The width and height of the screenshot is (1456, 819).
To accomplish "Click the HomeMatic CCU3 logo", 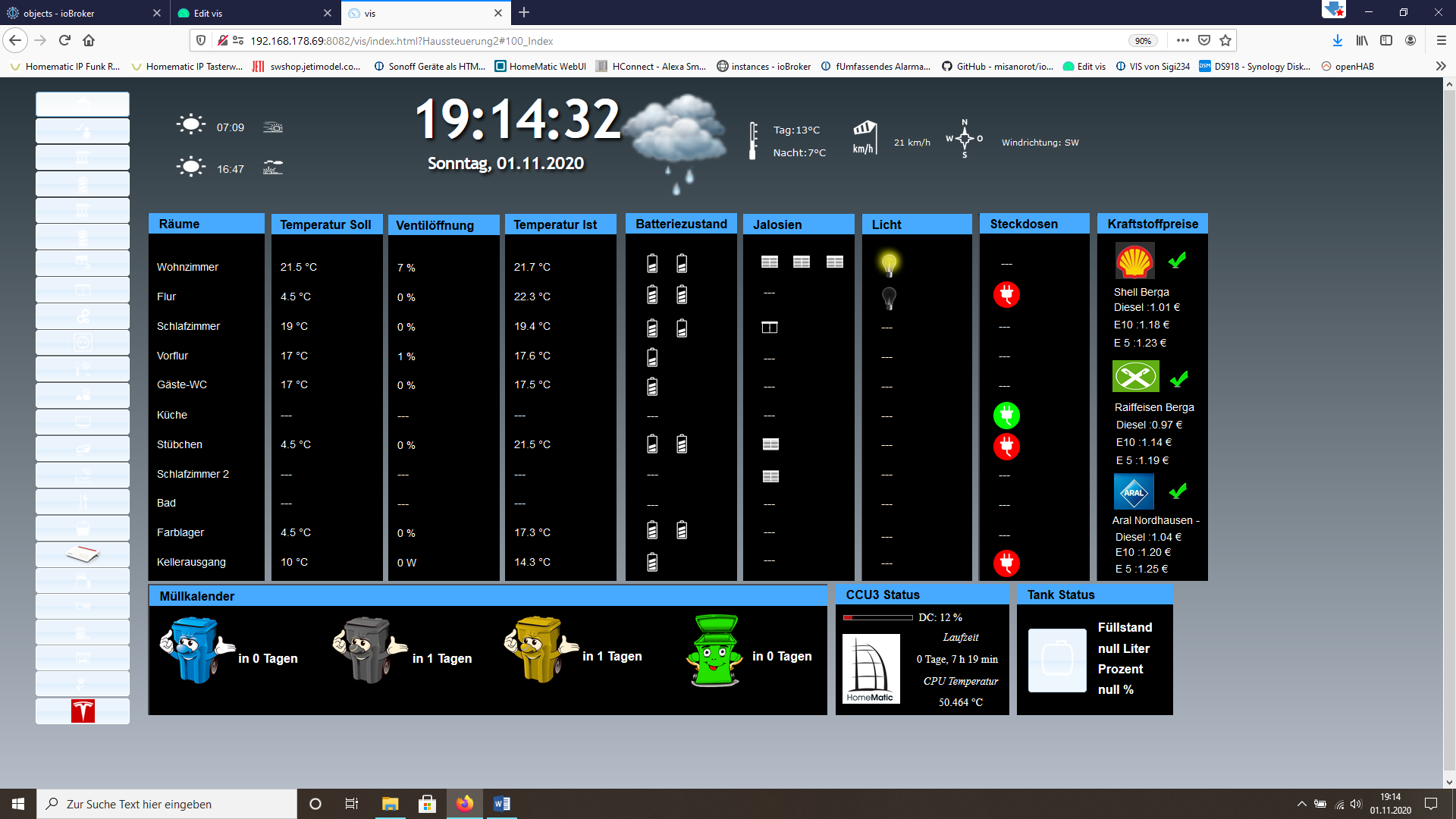I will [871, 668].
